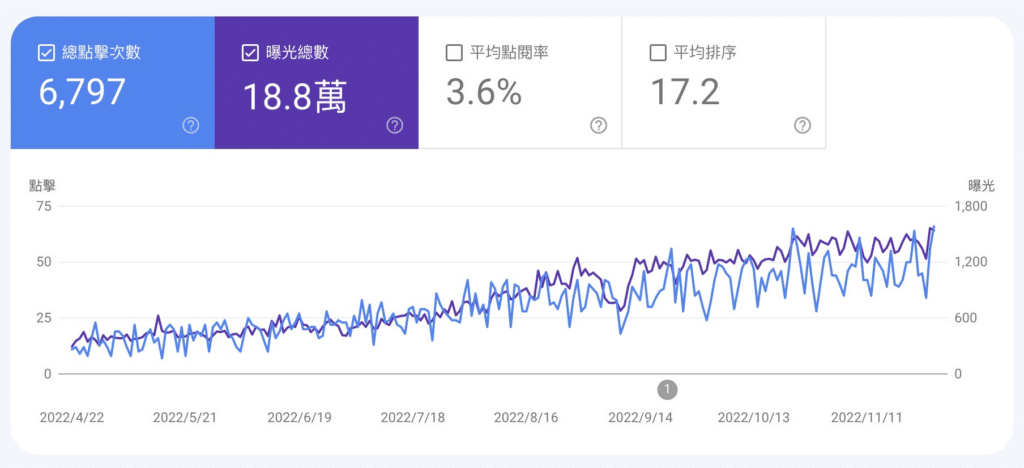
Task: Open help icon on 平均點閱率 card
Action: 598,125
